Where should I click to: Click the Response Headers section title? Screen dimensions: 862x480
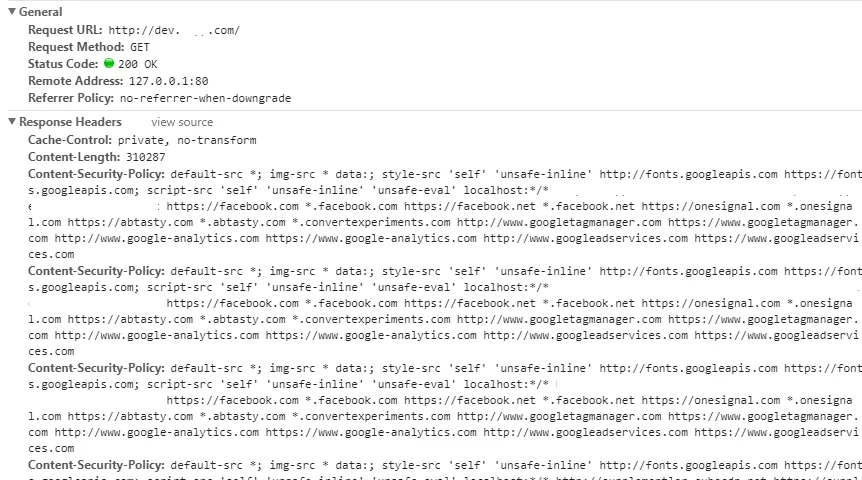coord(70,122)
